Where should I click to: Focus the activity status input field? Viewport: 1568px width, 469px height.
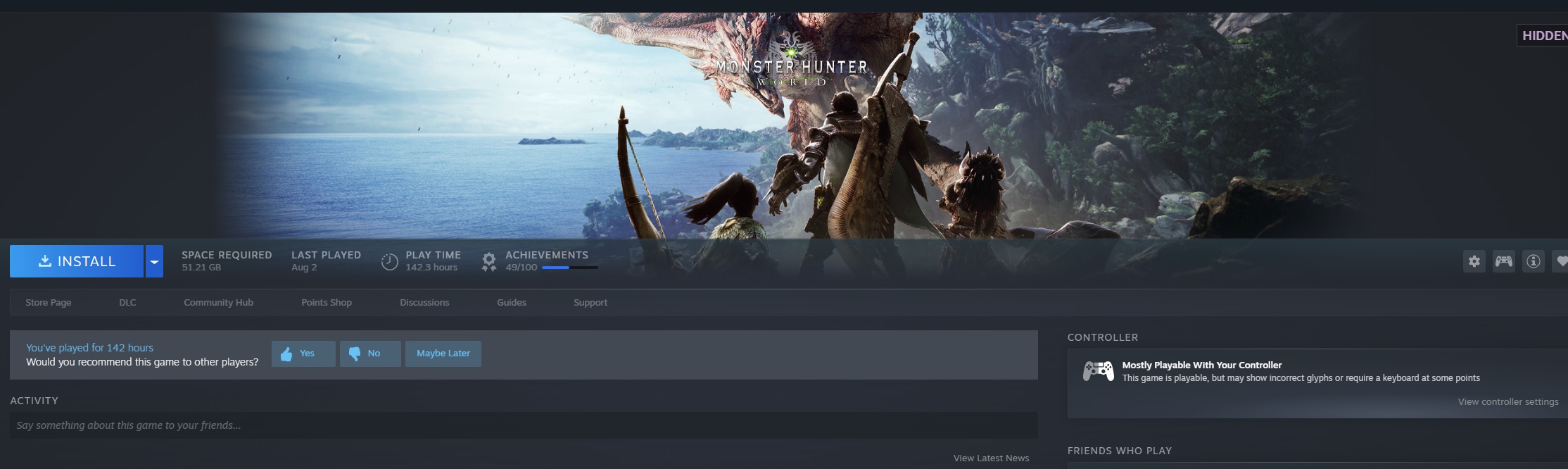click(x=524, y=425)
